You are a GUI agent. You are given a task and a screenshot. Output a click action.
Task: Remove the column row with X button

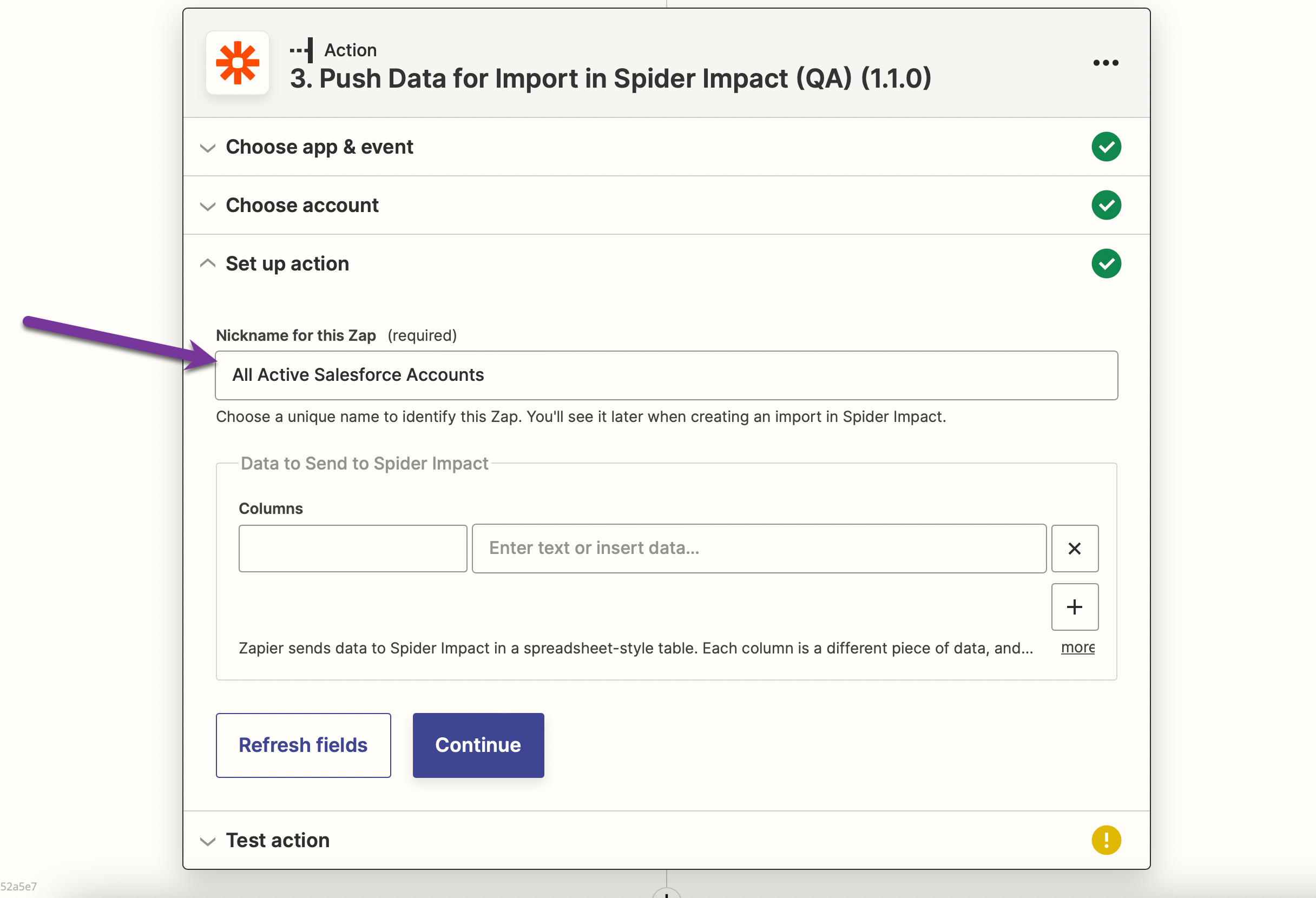point(1074,548)
